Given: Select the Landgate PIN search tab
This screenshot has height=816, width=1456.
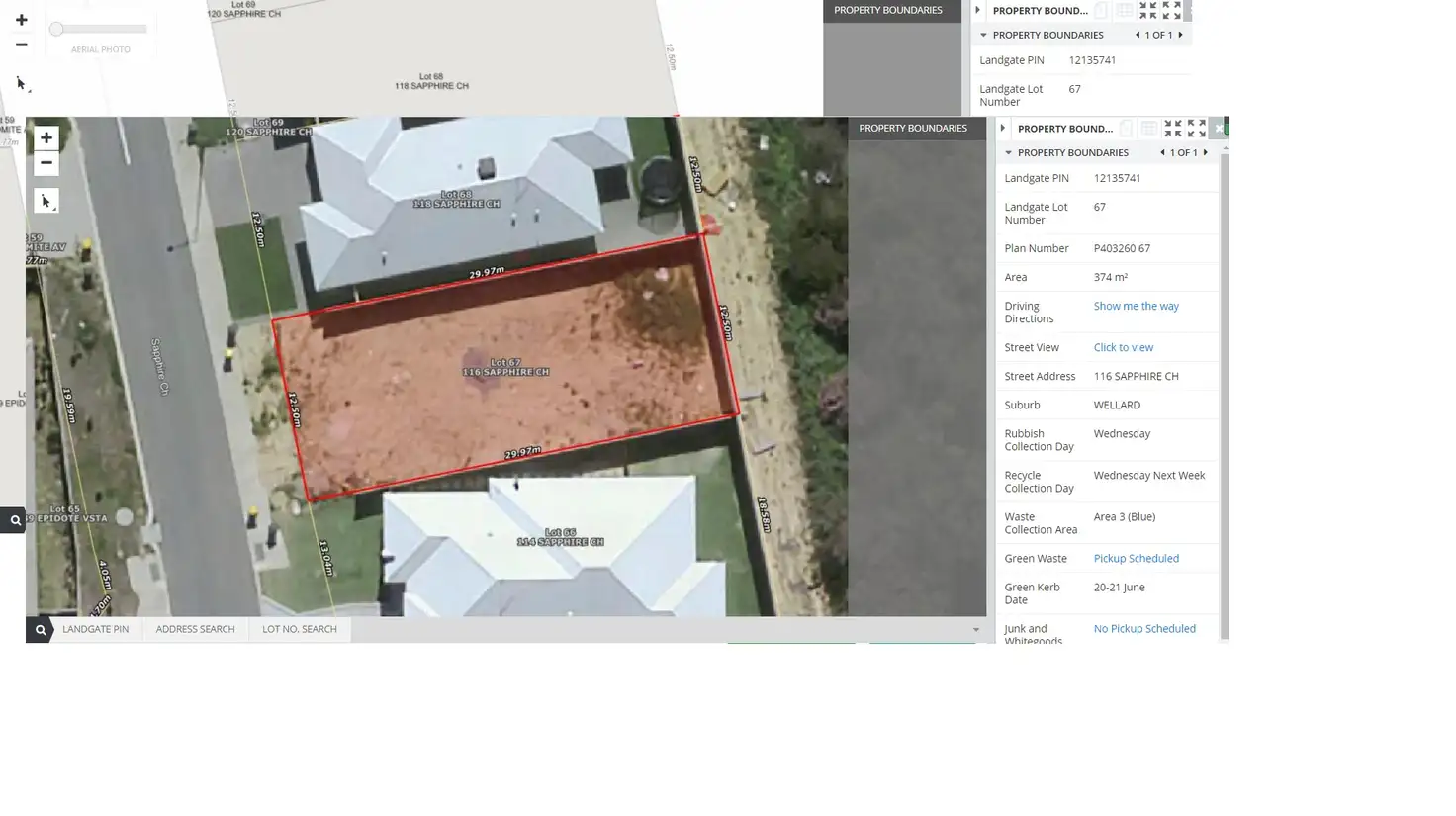Looking at the screenshot, I should pos(95,629).
